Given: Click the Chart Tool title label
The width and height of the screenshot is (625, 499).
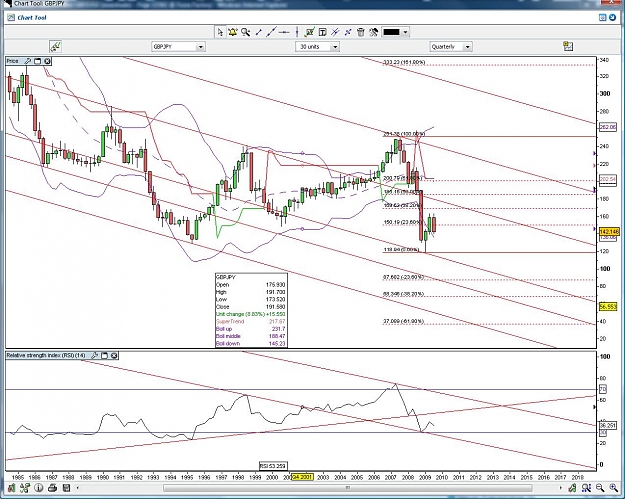Looking at the screenshot, I should (x=32, y=18).
